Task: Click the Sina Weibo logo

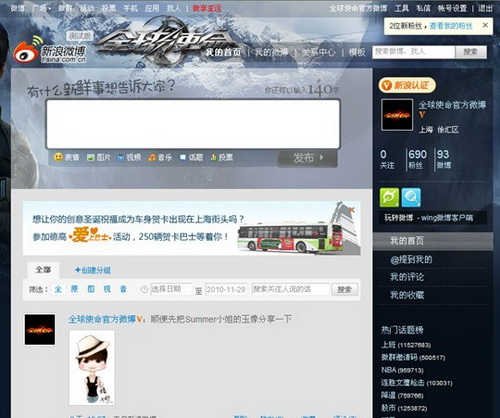Action: [x=50, y=51]
